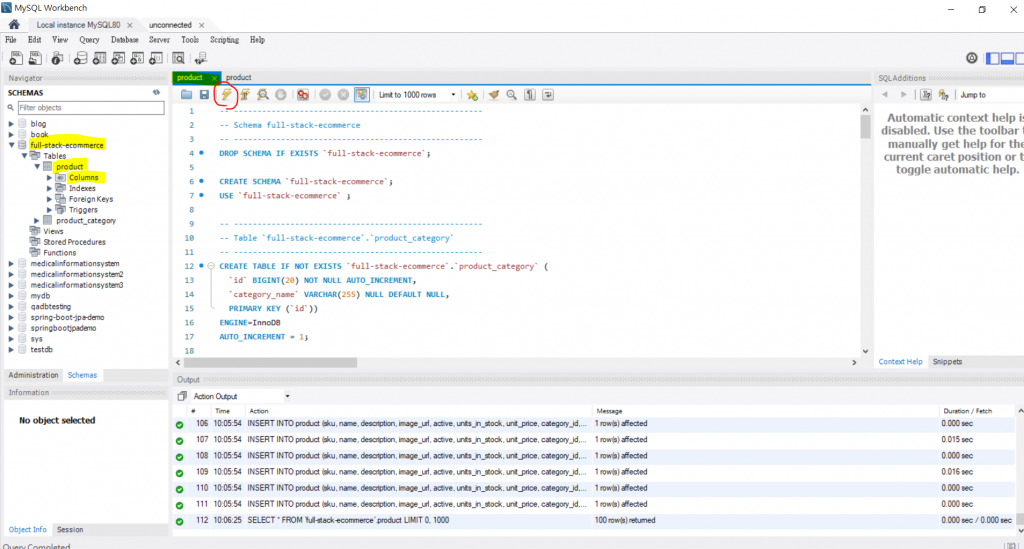Screen dimensions: 1024x549
Task: Select output row 112 SELECT statement
Action: (594, 520)
